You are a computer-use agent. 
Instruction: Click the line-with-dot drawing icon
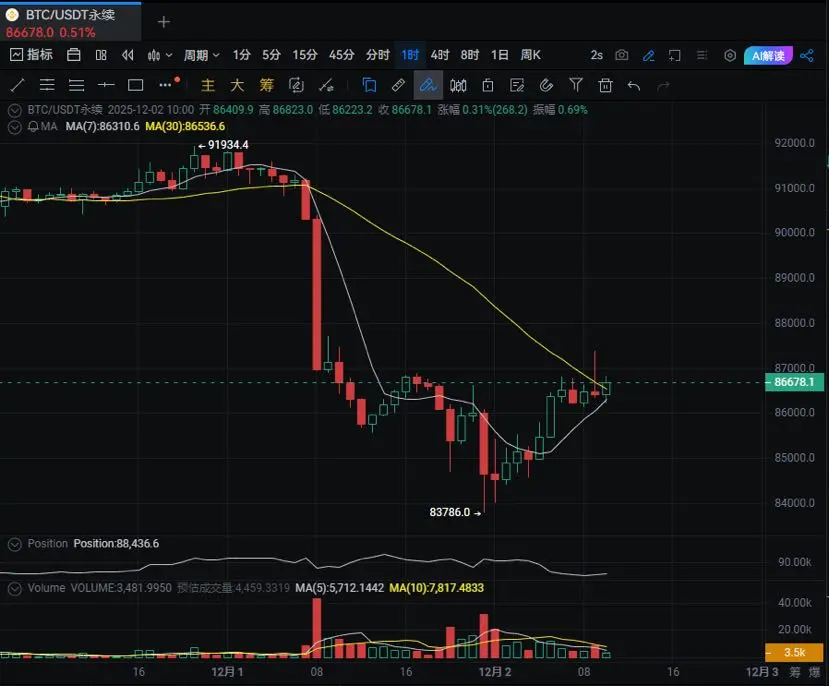pos(326,85)
